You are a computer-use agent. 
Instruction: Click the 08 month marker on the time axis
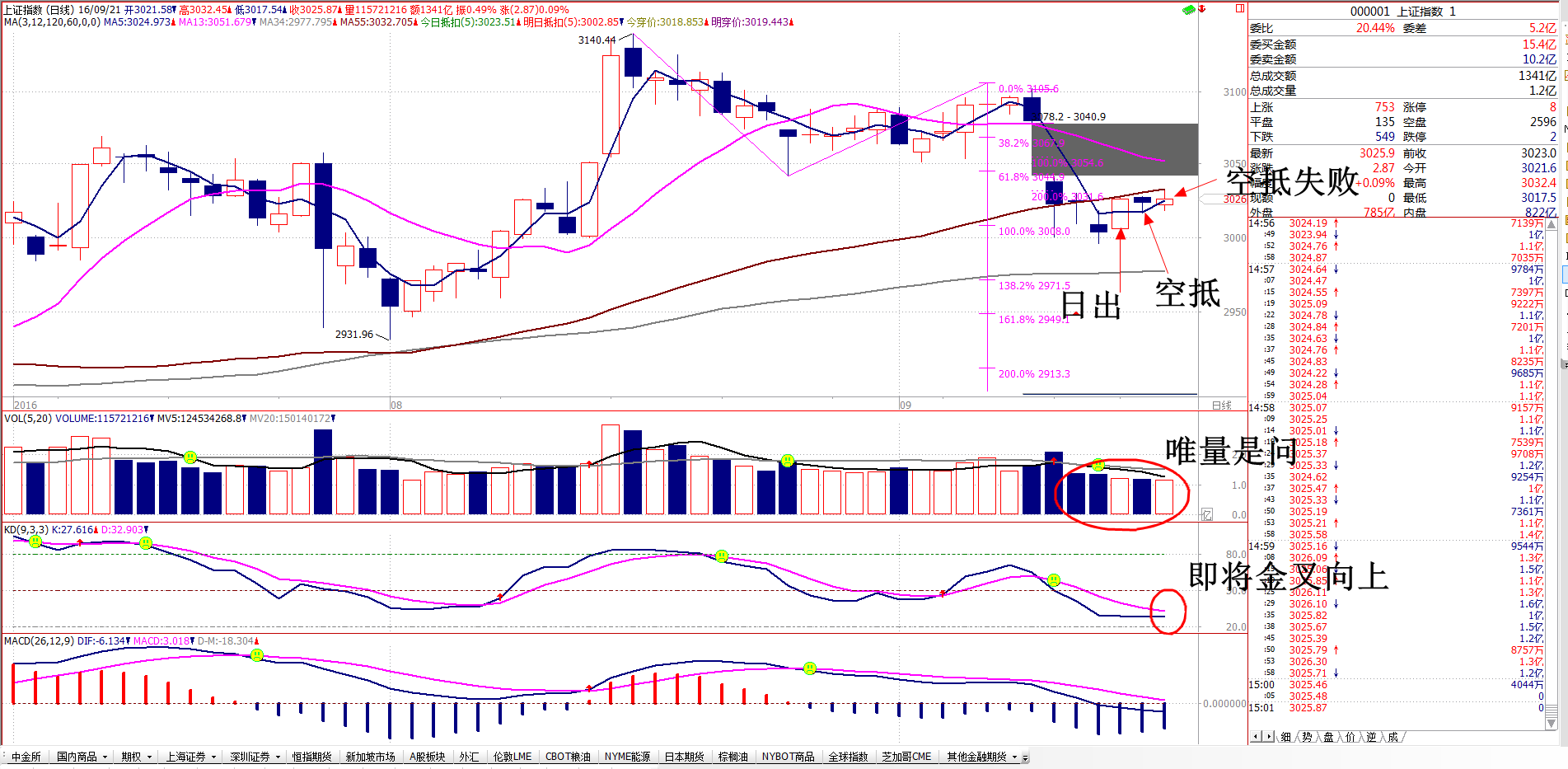click(x=396, y=405)
